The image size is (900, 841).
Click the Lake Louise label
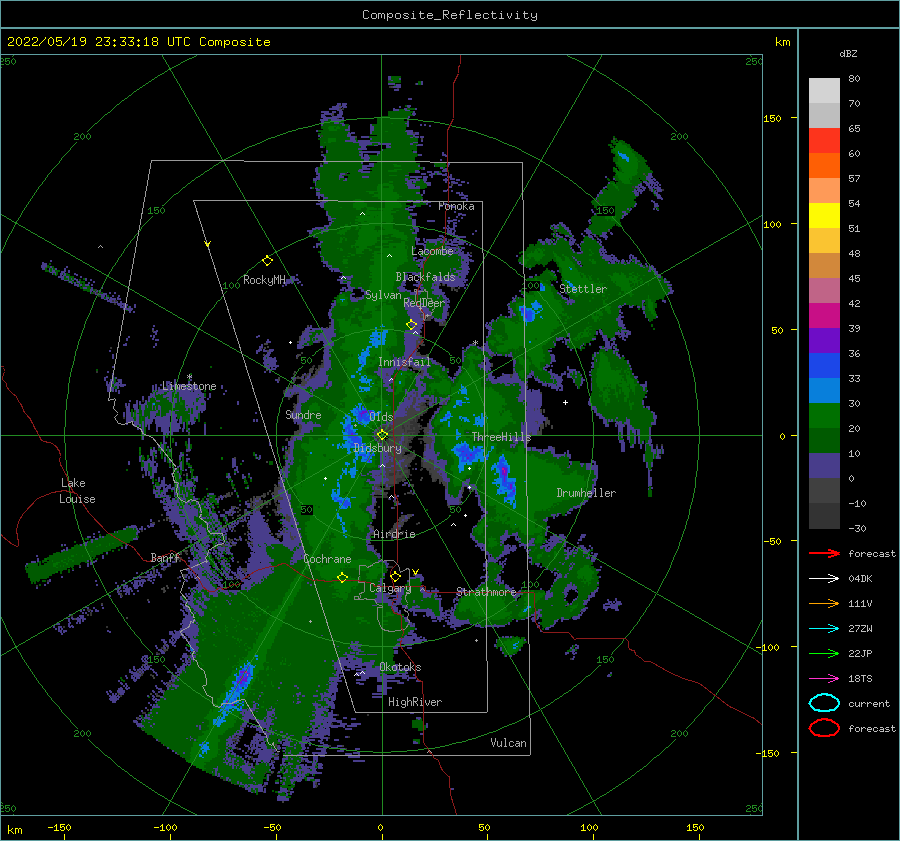pos(77,491)
